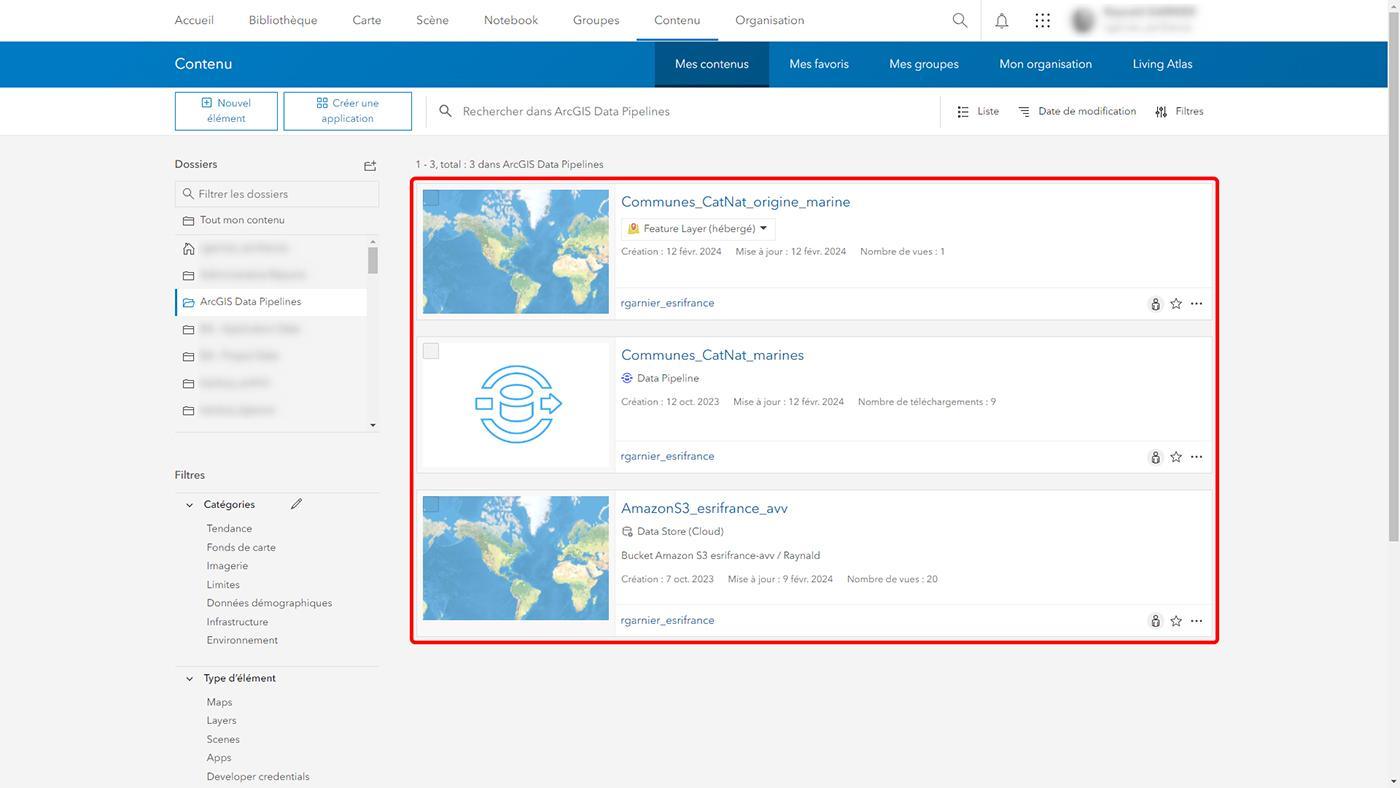The image size is (1400, 788).
Task: Open sharing settings for AmazonS3_esrifrance_avv
Action: pos(1155,621)
